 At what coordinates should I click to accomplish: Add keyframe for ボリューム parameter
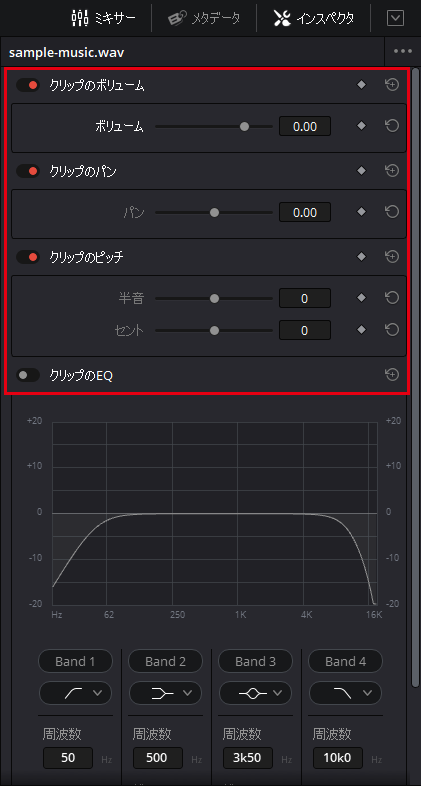(361, 126)
